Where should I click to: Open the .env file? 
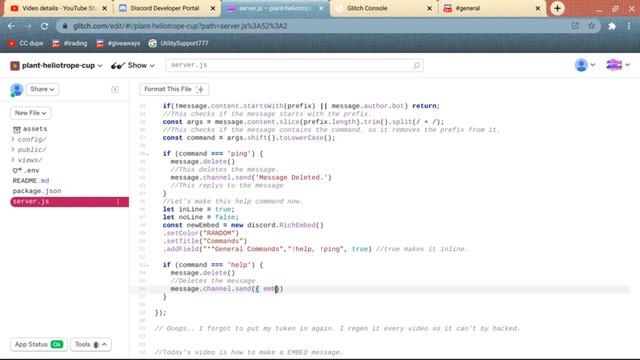[26, 170]
